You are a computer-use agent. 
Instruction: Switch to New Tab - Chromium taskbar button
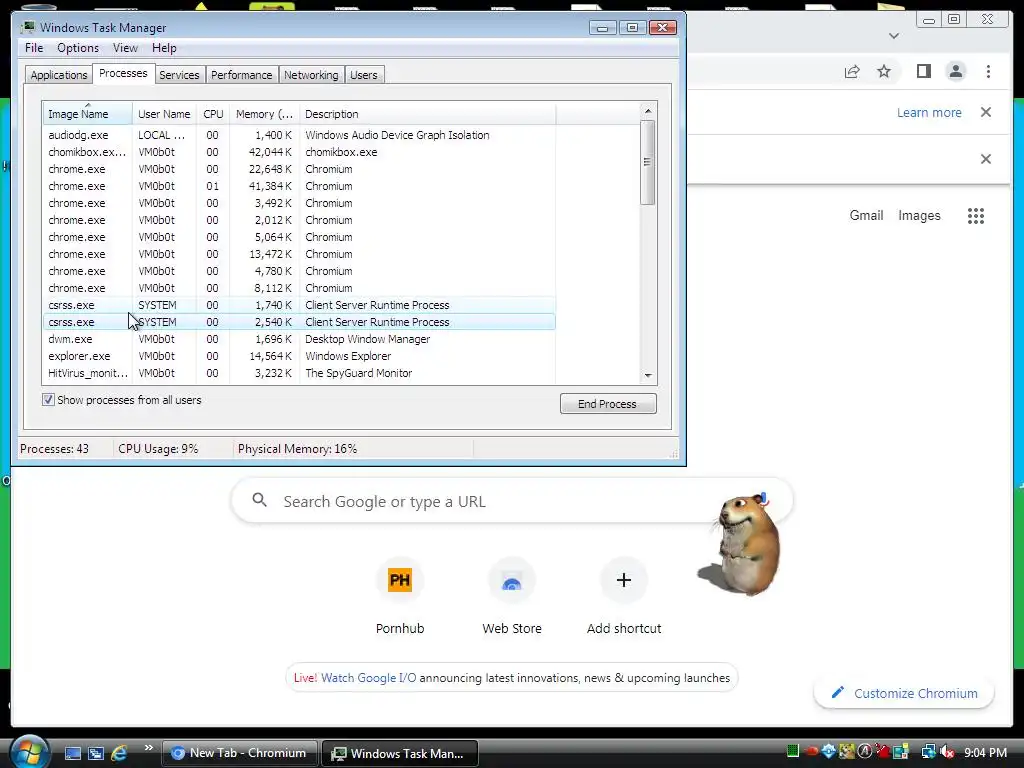pyautogui.click(x=239, y=753)
